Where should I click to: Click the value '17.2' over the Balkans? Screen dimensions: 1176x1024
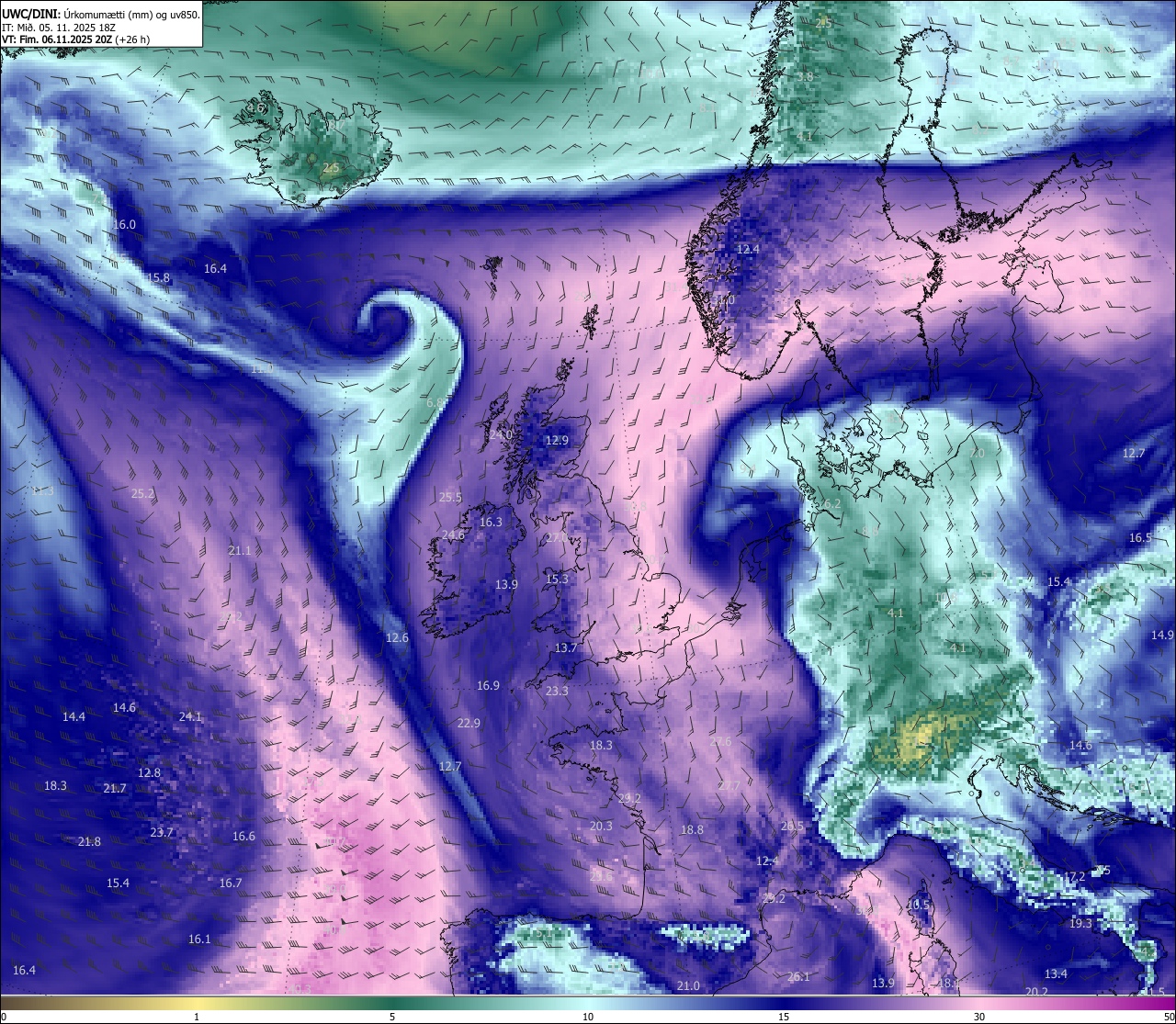tap(1074, 876)
